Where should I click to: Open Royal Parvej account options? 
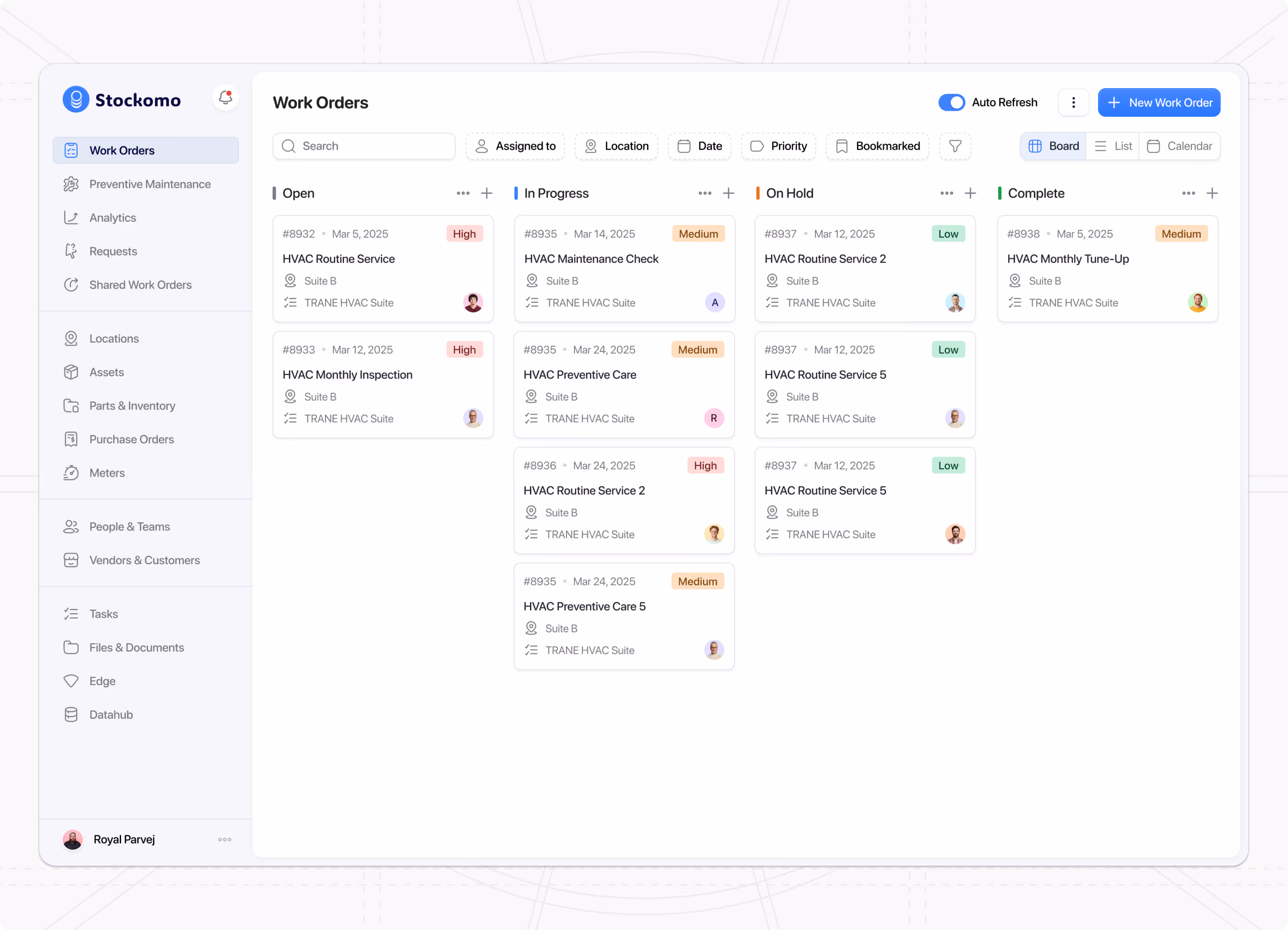(x=224, y=839)
